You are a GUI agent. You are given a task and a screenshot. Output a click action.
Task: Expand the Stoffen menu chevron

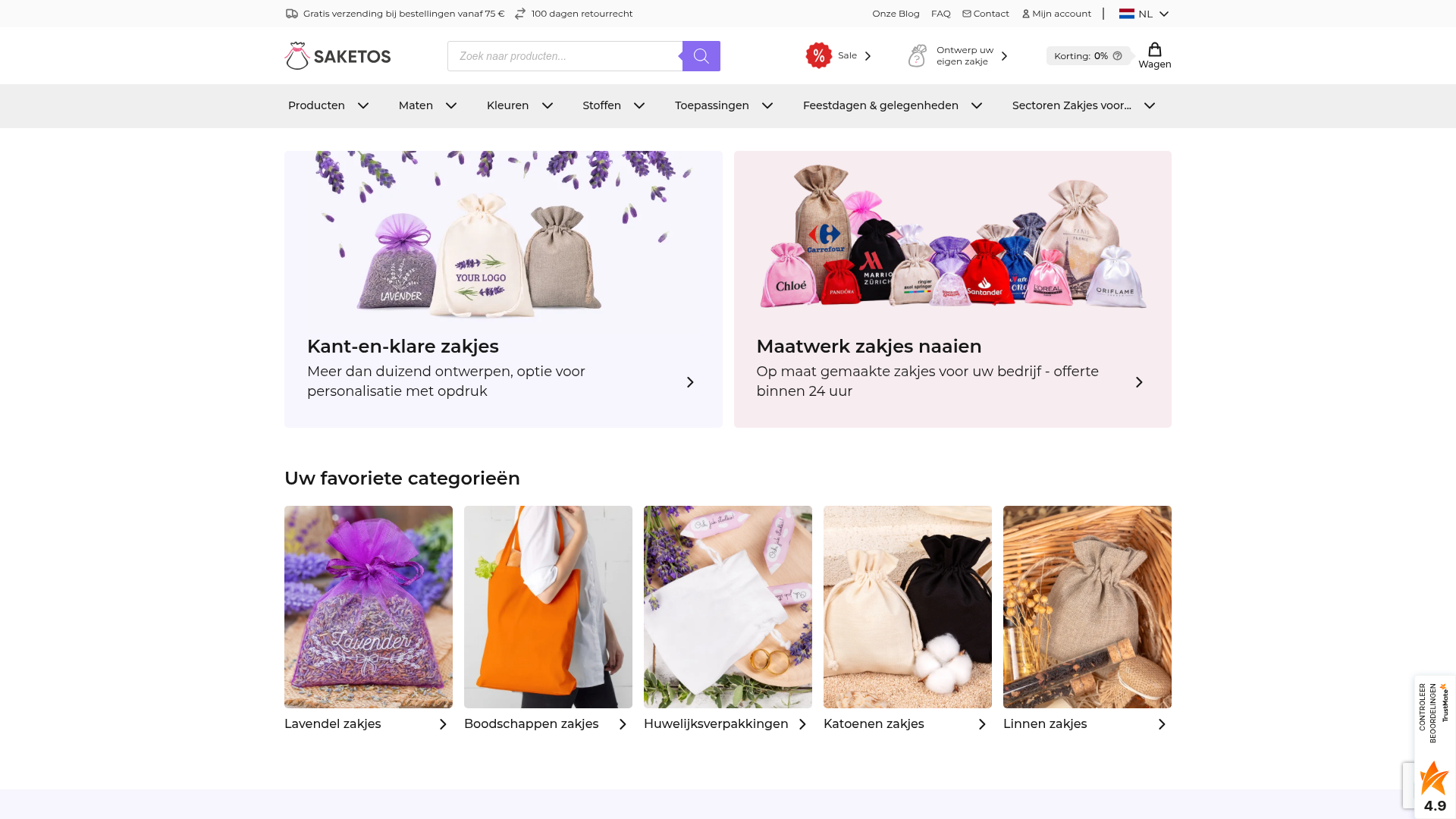[x=639, y=105]
